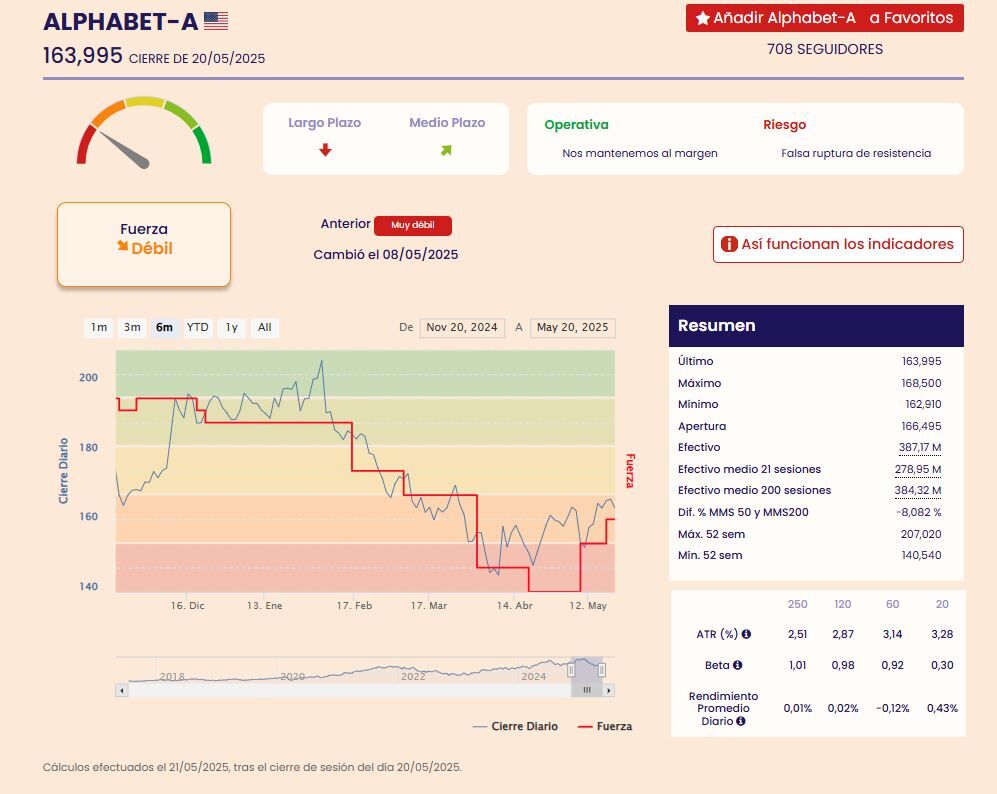Screen dimensions: 997x794
Task: Click the Resumen panel header
Action: [816, 325]
